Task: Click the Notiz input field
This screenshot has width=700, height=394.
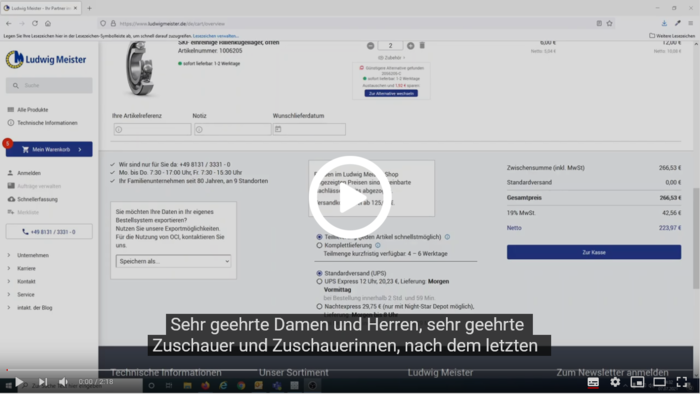Action: 233,129
